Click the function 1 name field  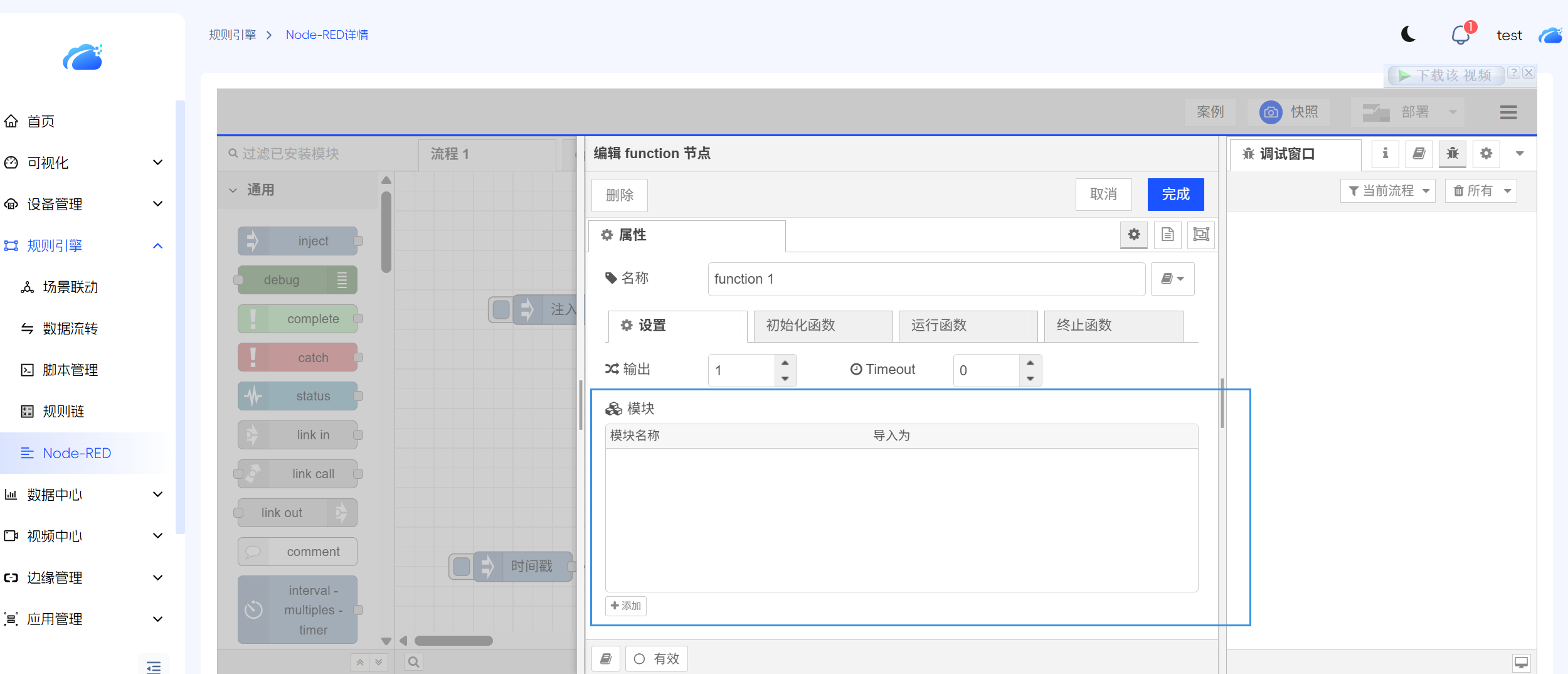tap(926, 279)
